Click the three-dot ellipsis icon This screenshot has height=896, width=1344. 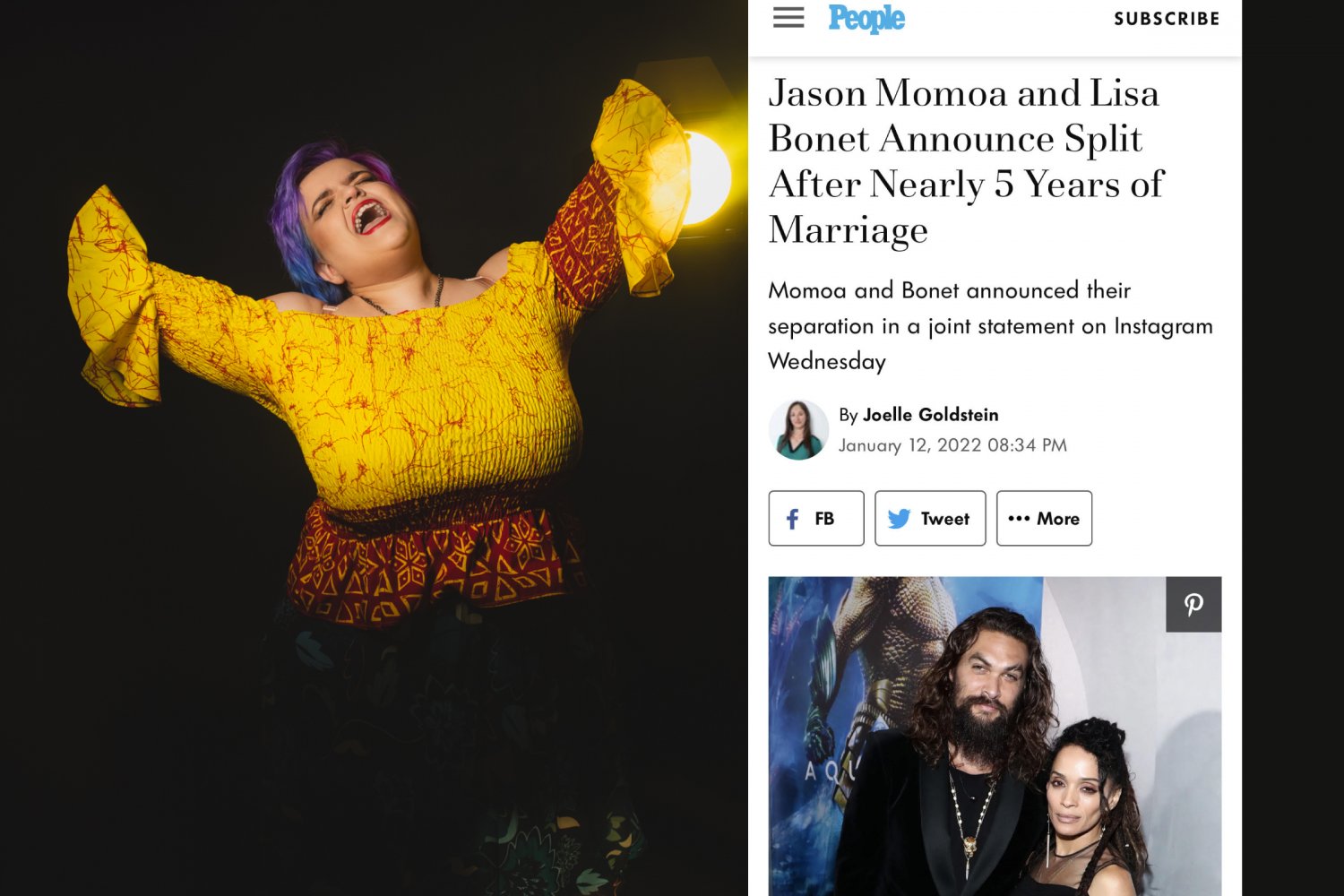(x=1019, y=518)
